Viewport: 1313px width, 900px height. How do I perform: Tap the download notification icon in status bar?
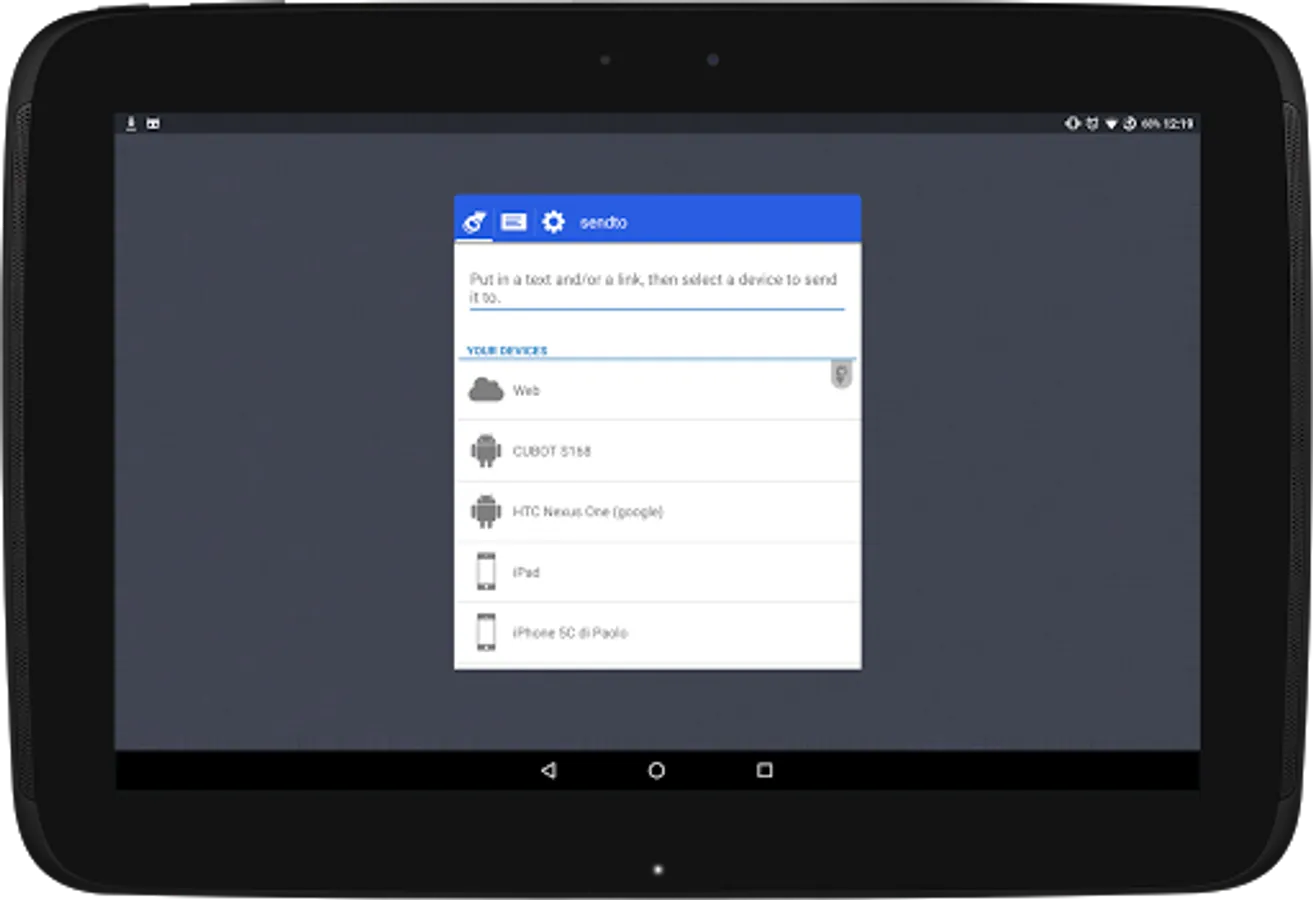pyautogui.click(x=130, y=123)
